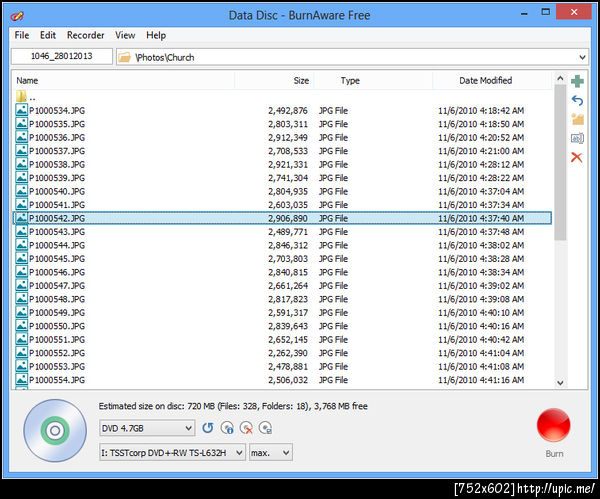Click the file icon of P1000549.JPG
600x499 pixels.
(21, 312)
